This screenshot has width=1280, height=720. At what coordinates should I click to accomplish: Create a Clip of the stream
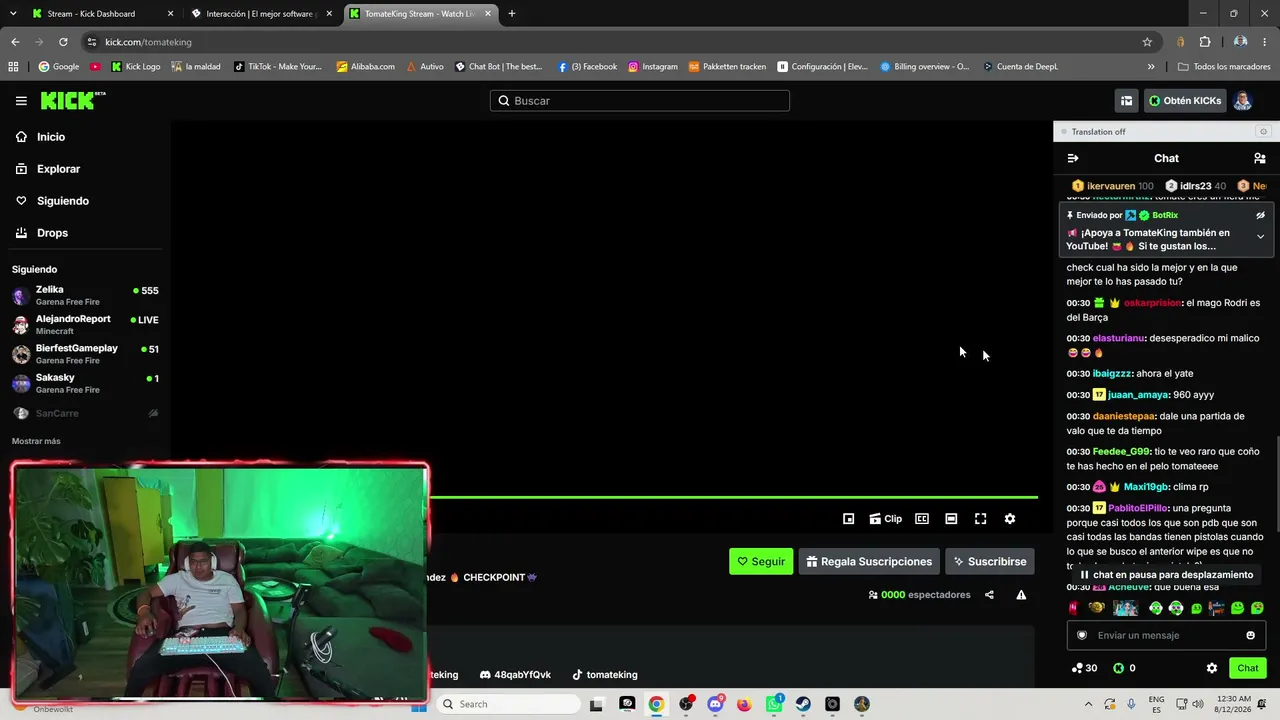(885, 519)
